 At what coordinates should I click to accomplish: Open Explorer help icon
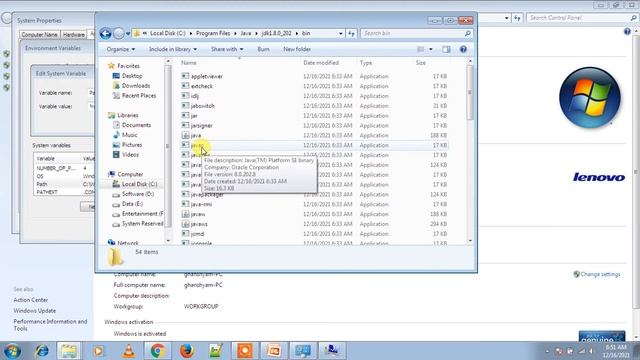[x=463, y=49]
